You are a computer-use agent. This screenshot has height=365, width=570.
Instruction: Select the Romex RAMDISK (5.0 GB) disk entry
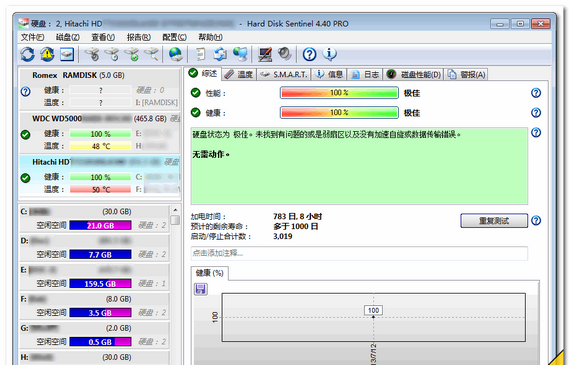click(x=100, y=89)
